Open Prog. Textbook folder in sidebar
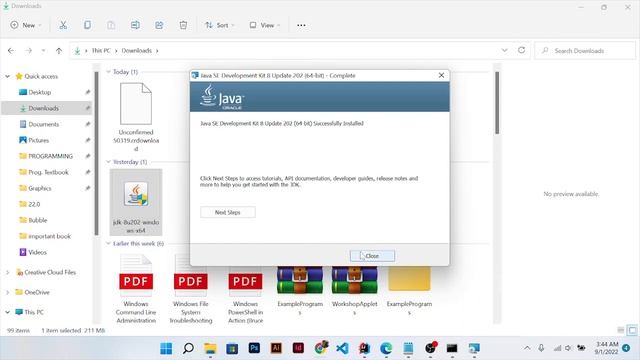 point(48,172)
